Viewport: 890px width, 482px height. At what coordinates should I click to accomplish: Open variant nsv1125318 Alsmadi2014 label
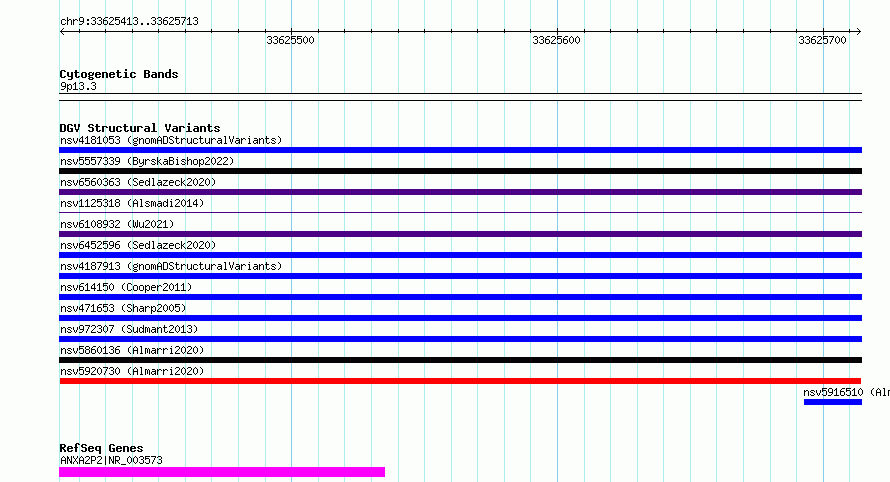132,203
